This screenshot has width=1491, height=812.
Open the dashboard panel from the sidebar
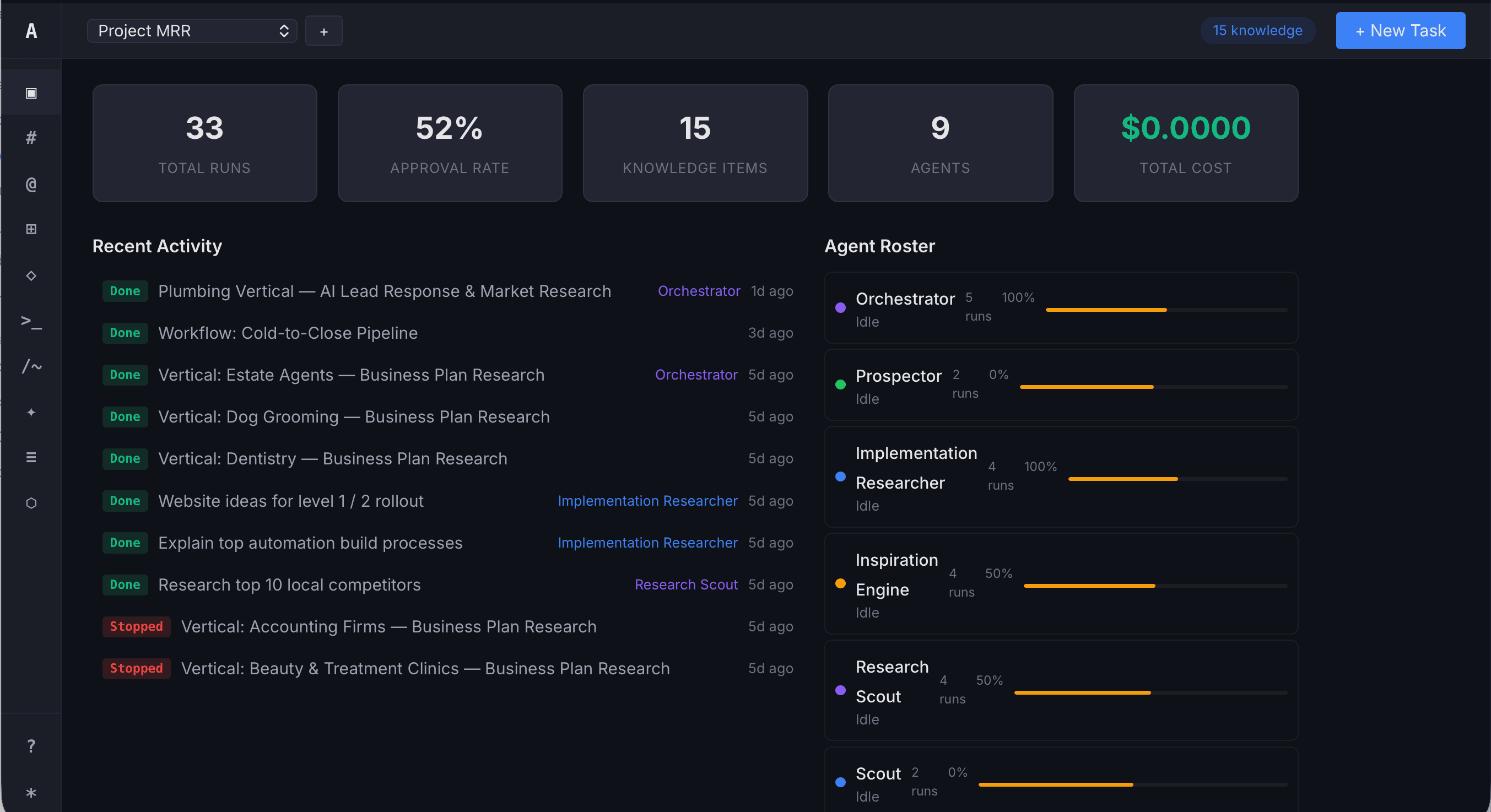(31, 93)
